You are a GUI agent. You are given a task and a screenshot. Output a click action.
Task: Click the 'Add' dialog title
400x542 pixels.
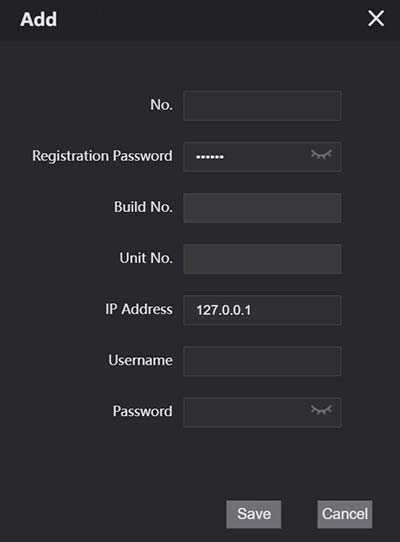(x=38, y=19)
